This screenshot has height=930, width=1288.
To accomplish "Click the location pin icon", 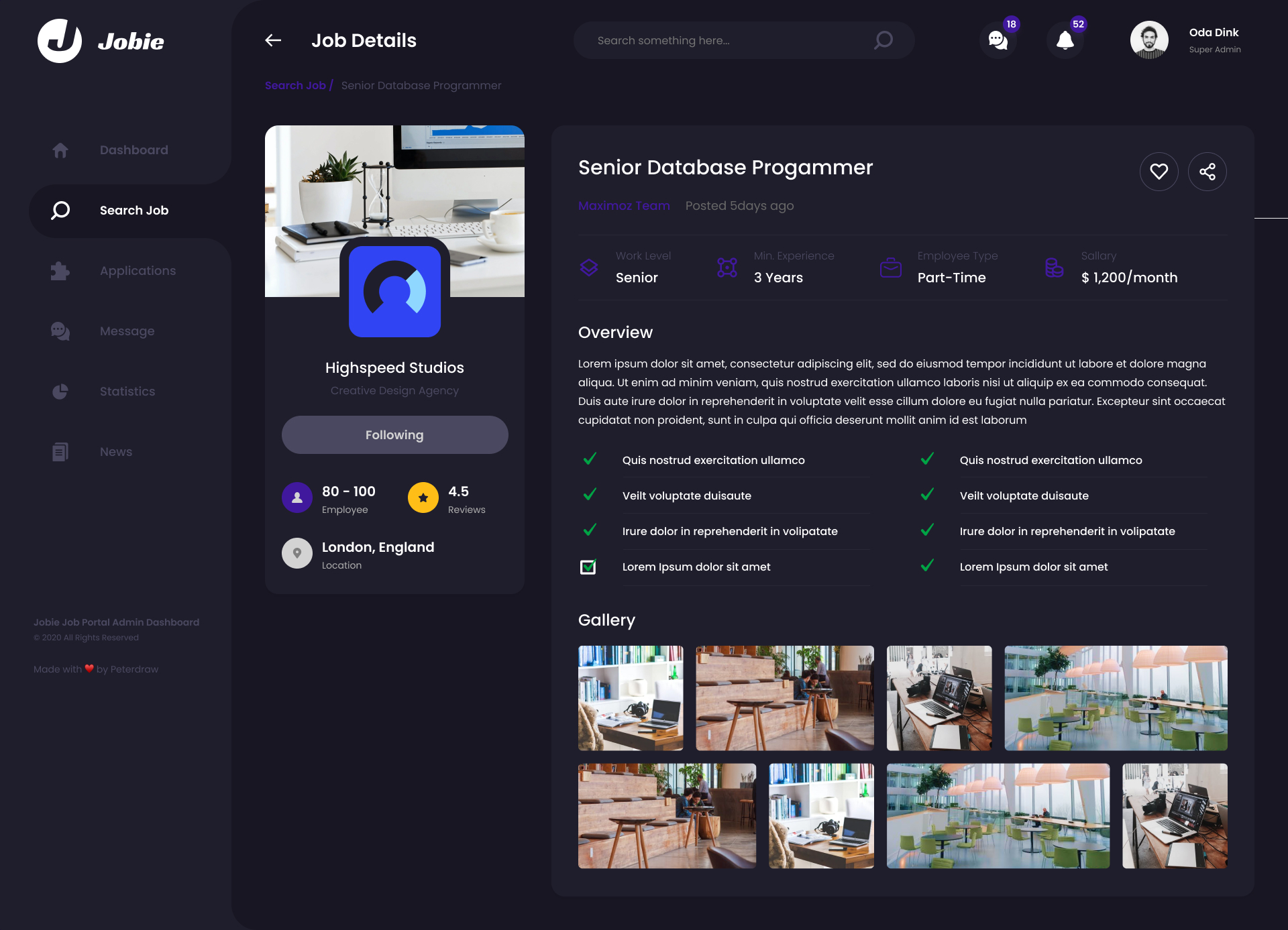I will click(x=297, y=553).
